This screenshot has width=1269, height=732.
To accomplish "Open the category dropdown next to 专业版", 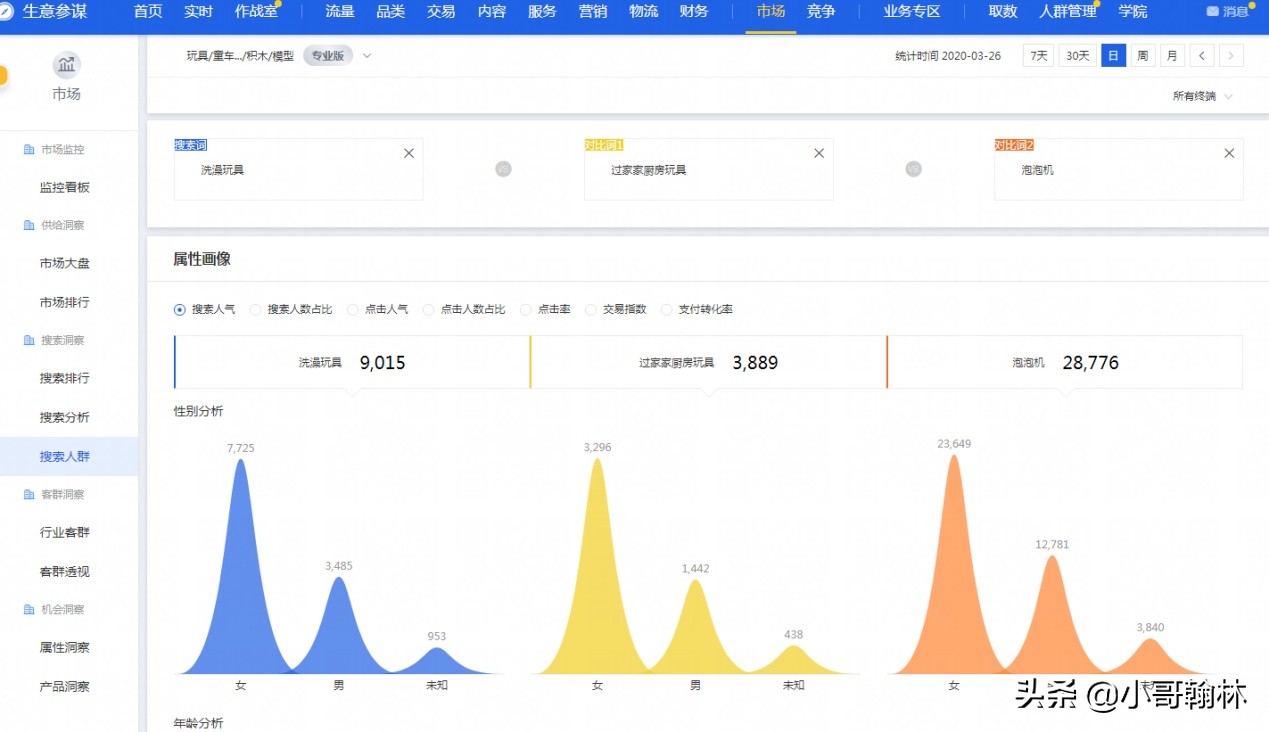I will [367, 56].
